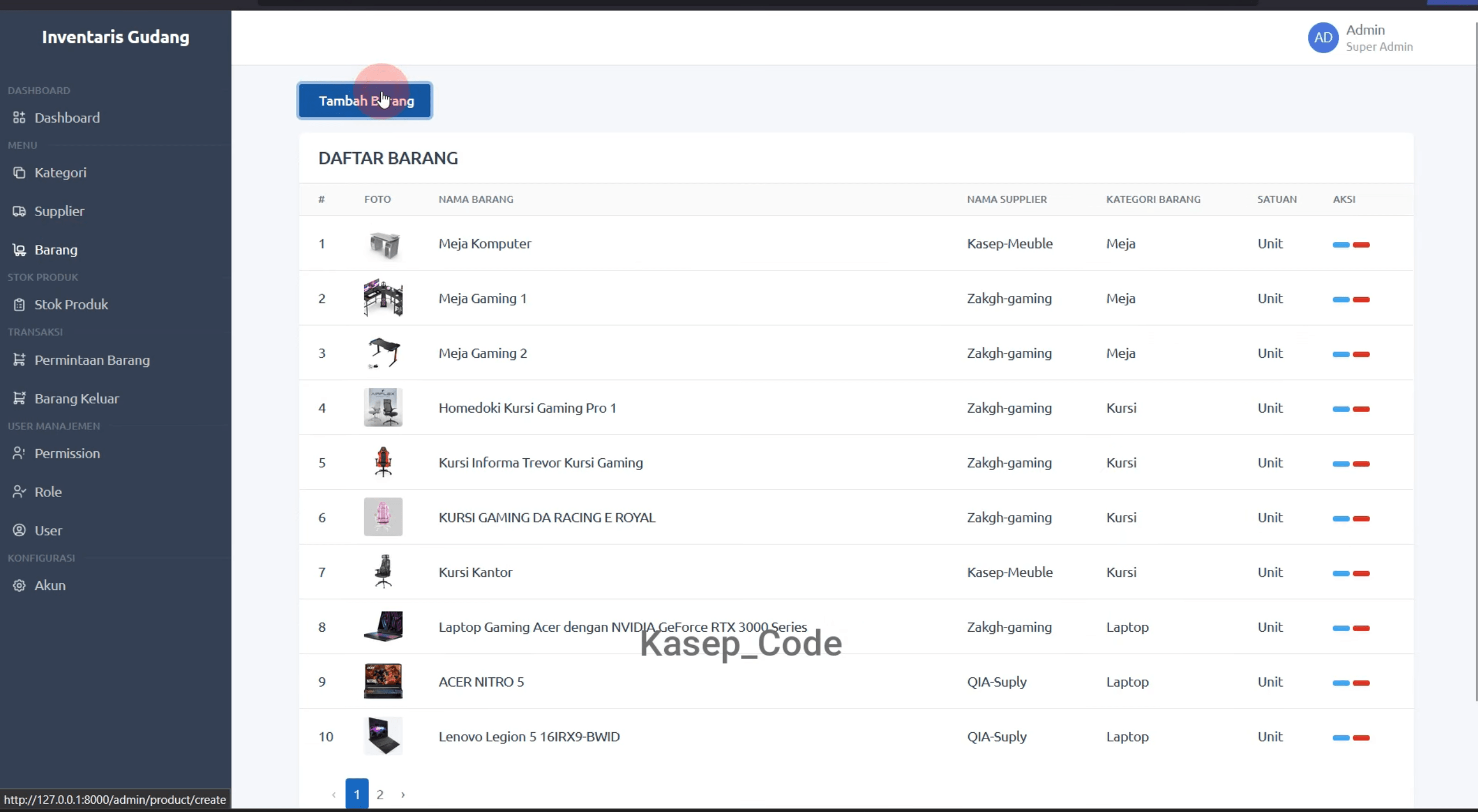
Task: Click the Supplier truck icon
Action: coord(19,211)
